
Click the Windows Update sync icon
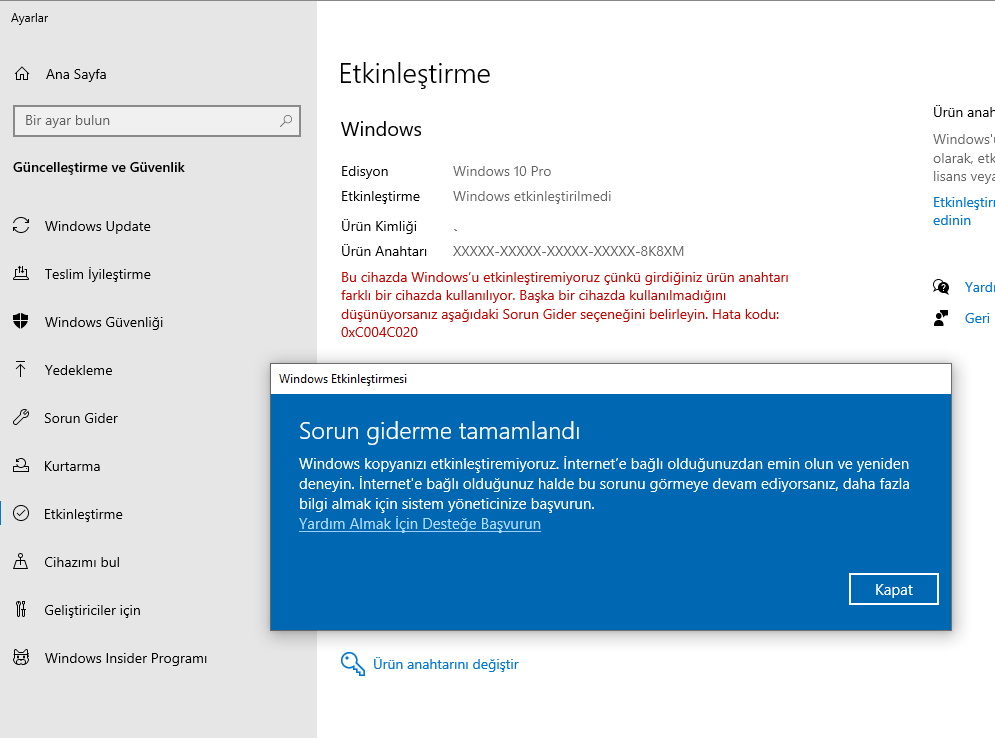(x=21, y=225)
